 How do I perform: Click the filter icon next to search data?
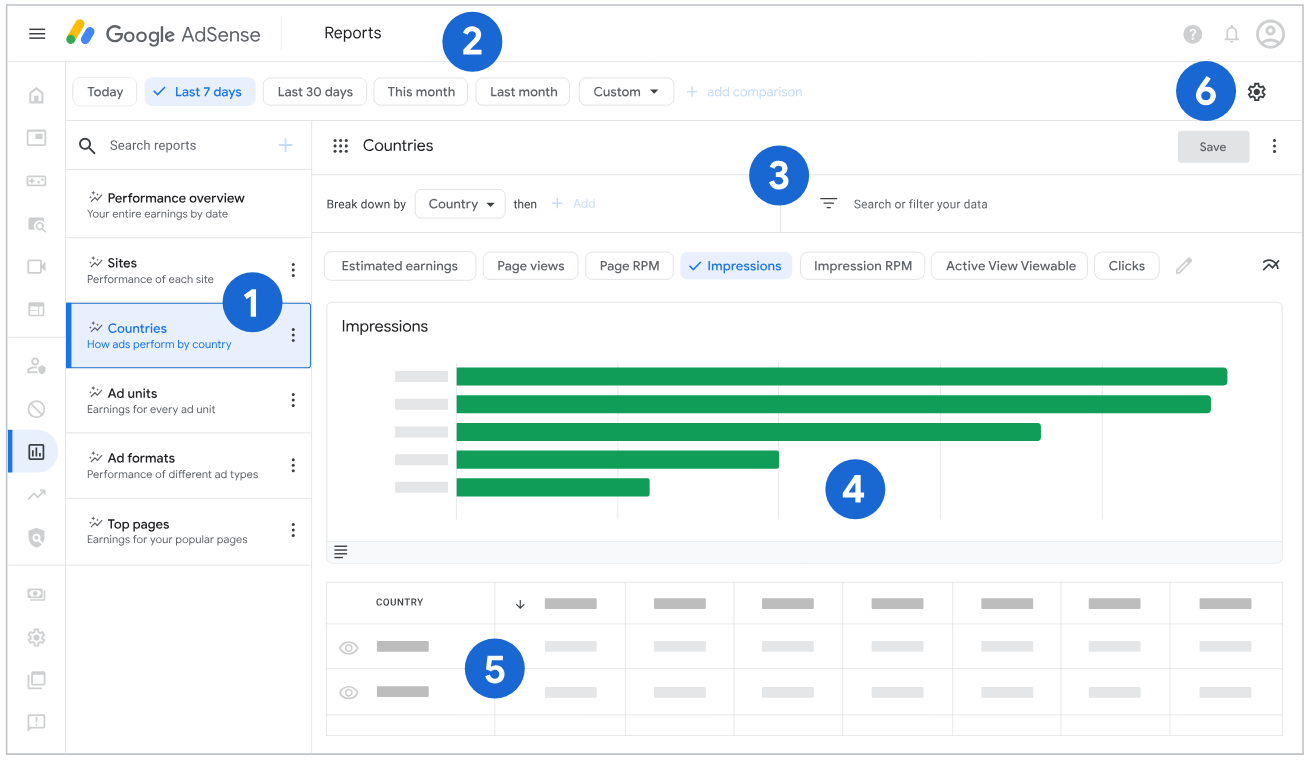(828, 203)
